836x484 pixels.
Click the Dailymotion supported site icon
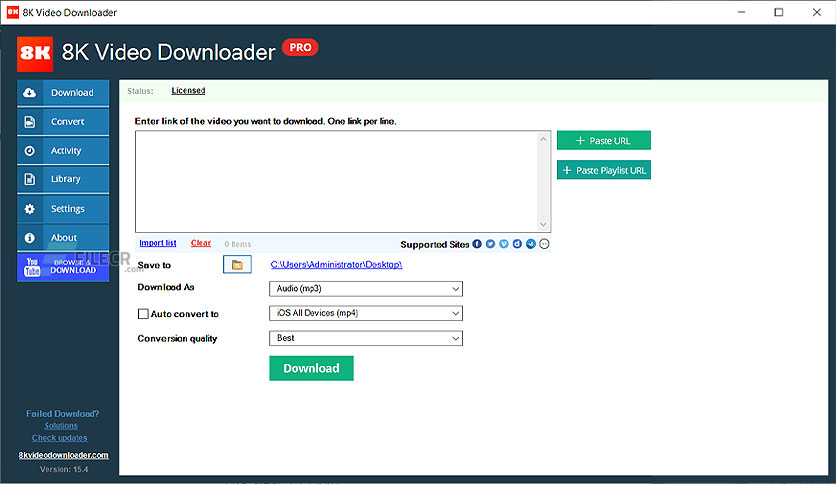tap(517, 244)
